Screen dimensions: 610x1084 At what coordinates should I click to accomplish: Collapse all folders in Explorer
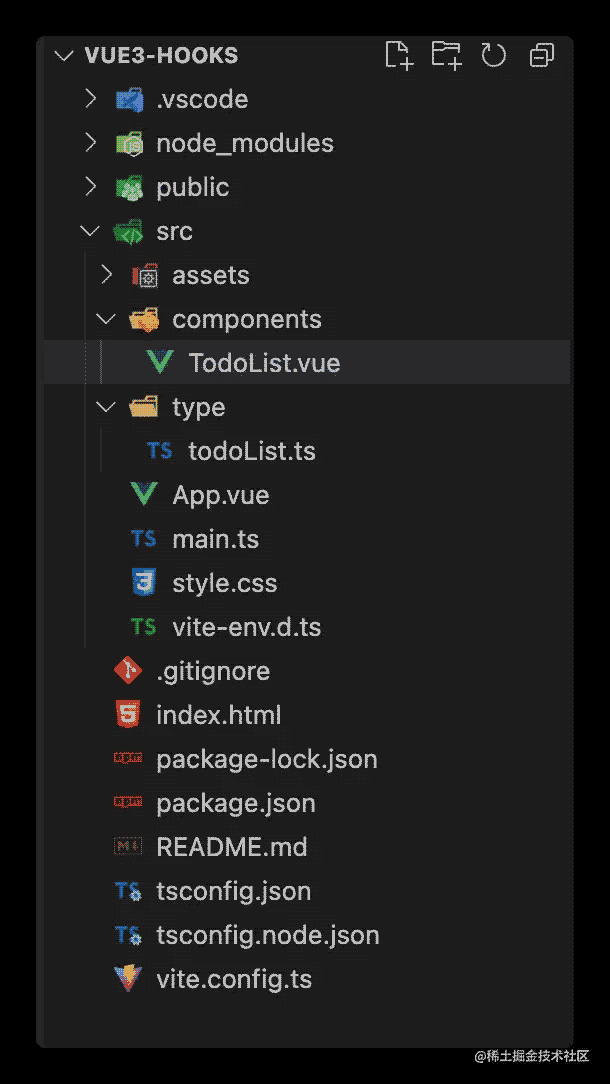point(541,56)
